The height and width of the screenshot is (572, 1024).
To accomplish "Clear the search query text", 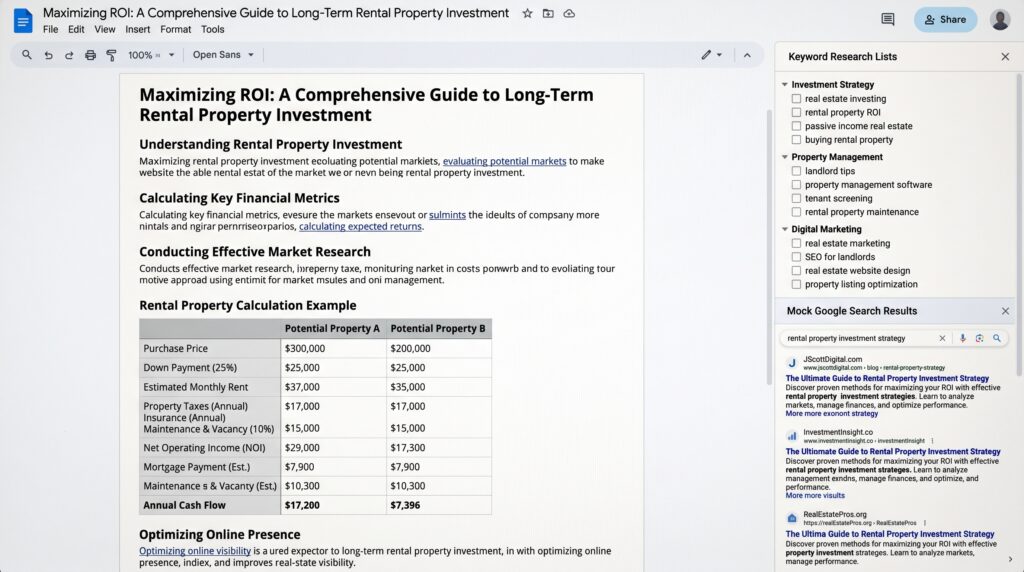I will click(x=942, y=338).
